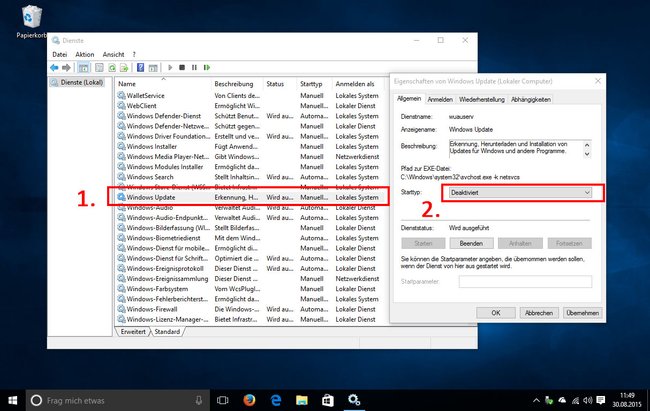Sort by the Starttyp column header
This screenshot has width=650, height=411.
point(315,84)
